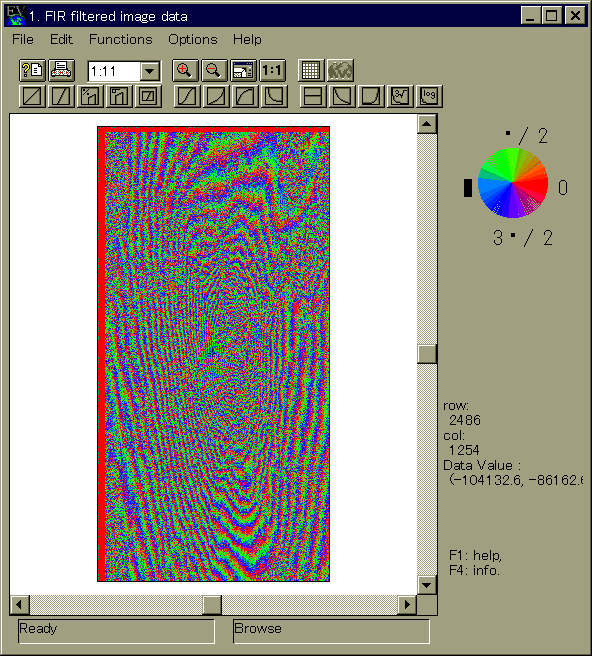The height and width of the screenshot is (656, 592).
Task: Open the Functions menu
Action: point(120,39)
